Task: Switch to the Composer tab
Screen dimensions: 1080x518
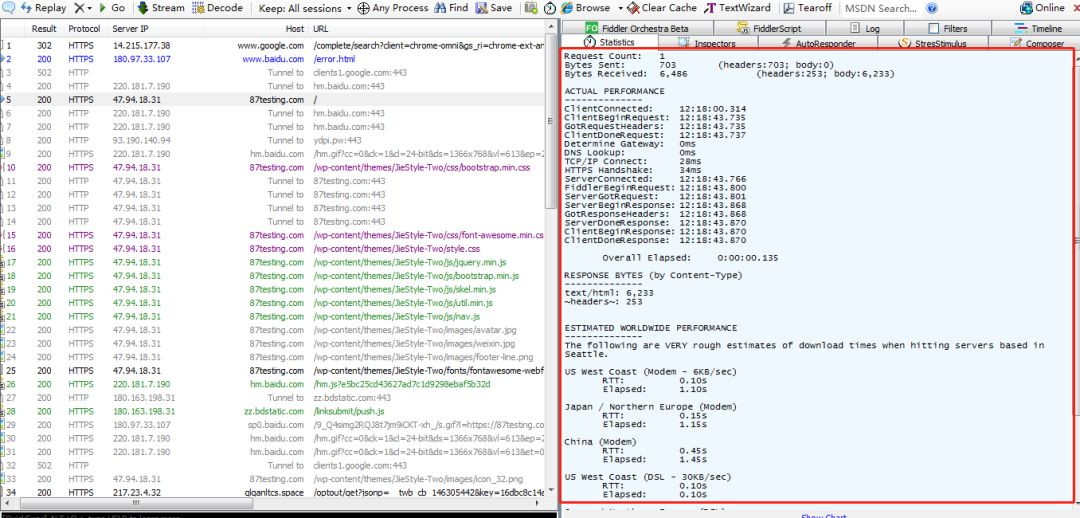Action: pyautogui.click(x=1035, y=43)
